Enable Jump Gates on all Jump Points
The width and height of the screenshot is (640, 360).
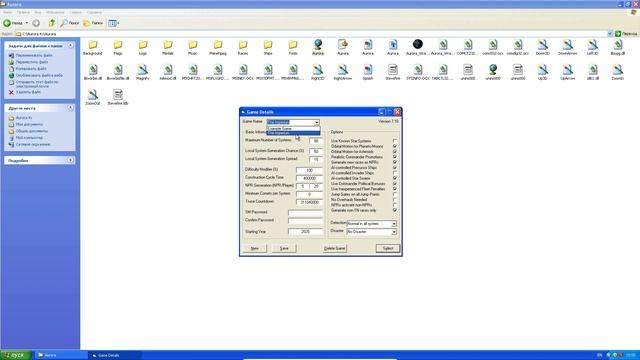(x=394, y=194)
